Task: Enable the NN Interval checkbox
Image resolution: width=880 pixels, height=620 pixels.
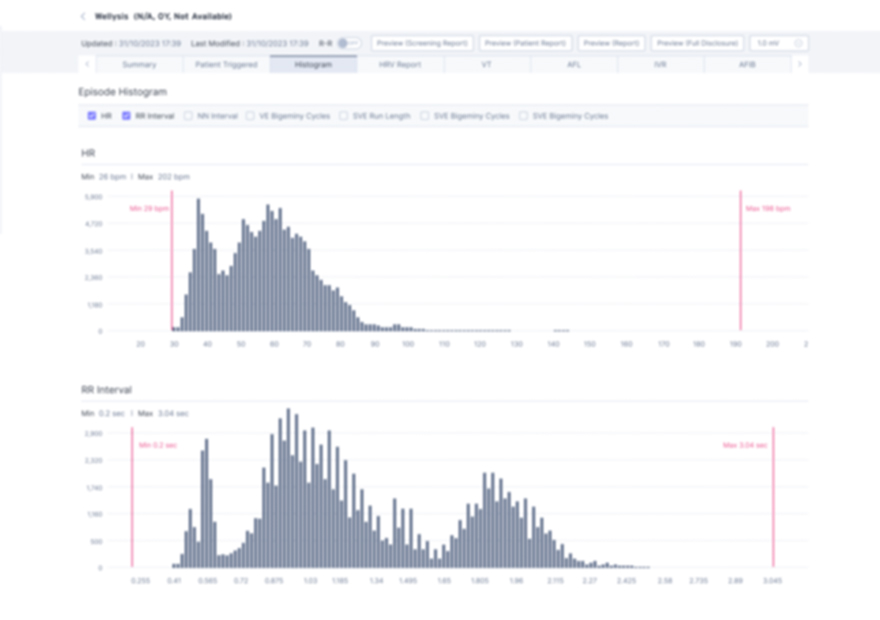Action: tap(188, 116)
